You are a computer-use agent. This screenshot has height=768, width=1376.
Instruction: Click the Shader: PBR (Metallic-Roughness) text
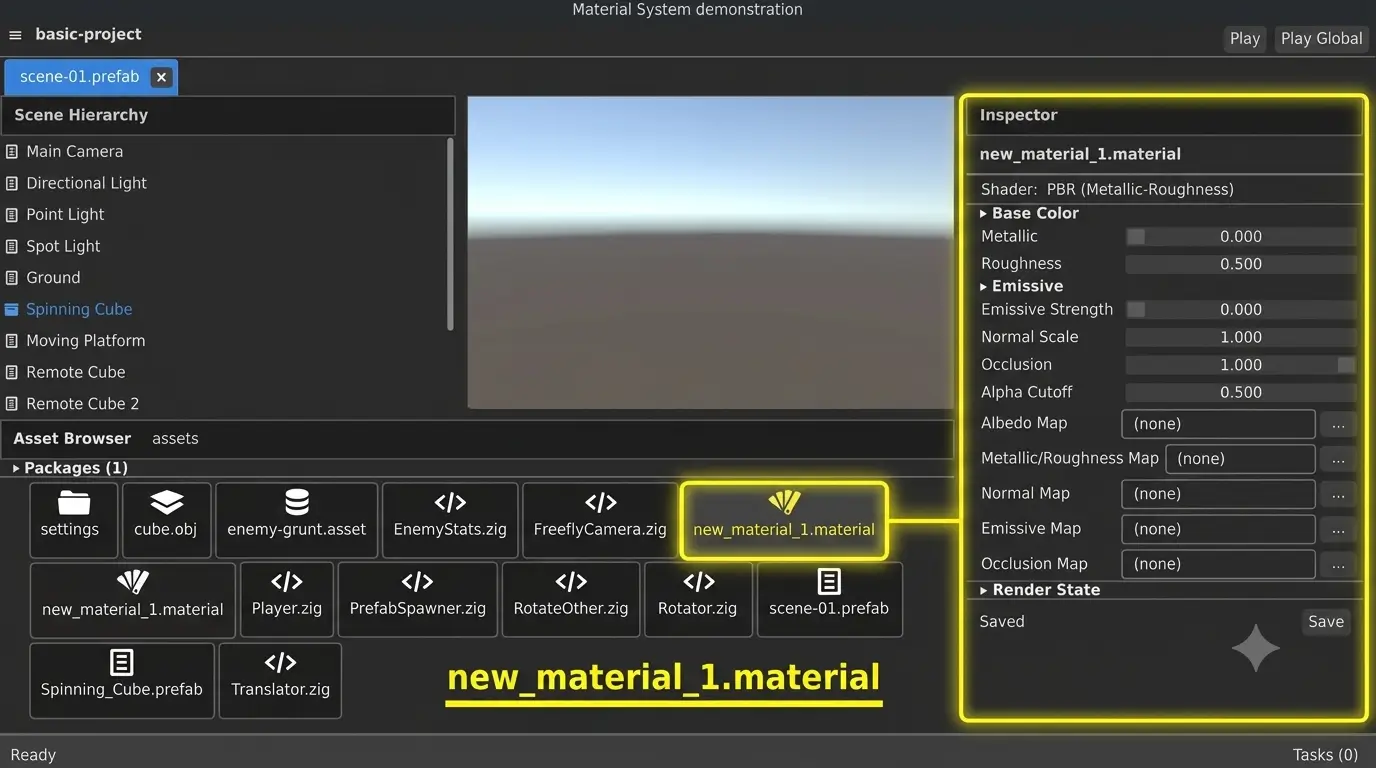(1107, 189)
